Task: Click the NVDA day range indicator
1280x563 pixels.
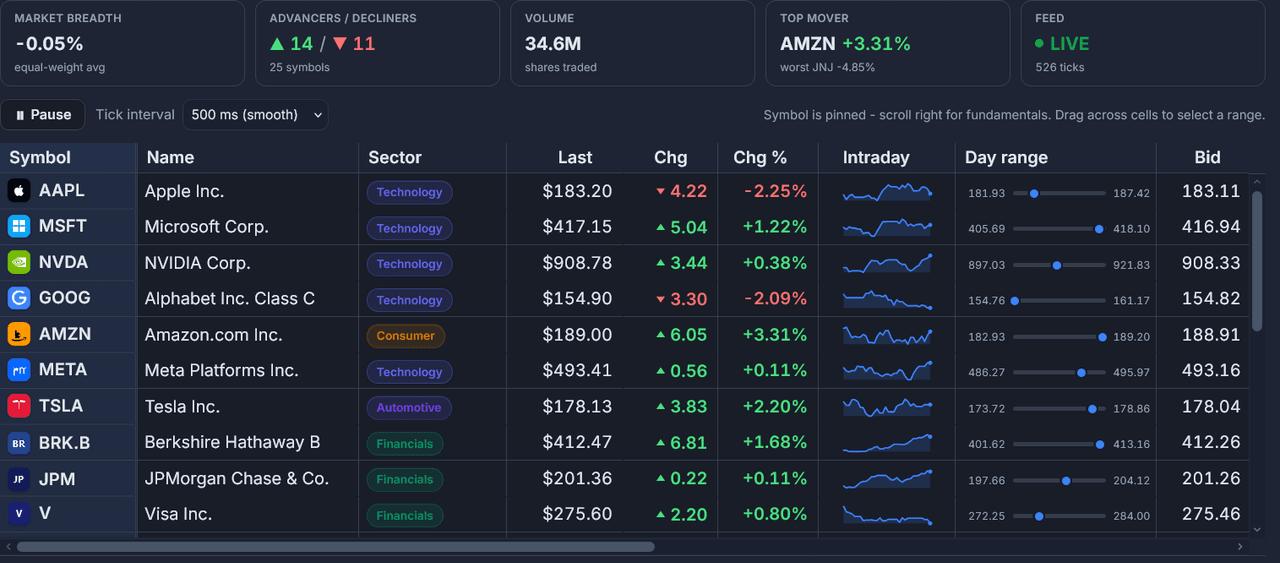Action: (1059, 265)
